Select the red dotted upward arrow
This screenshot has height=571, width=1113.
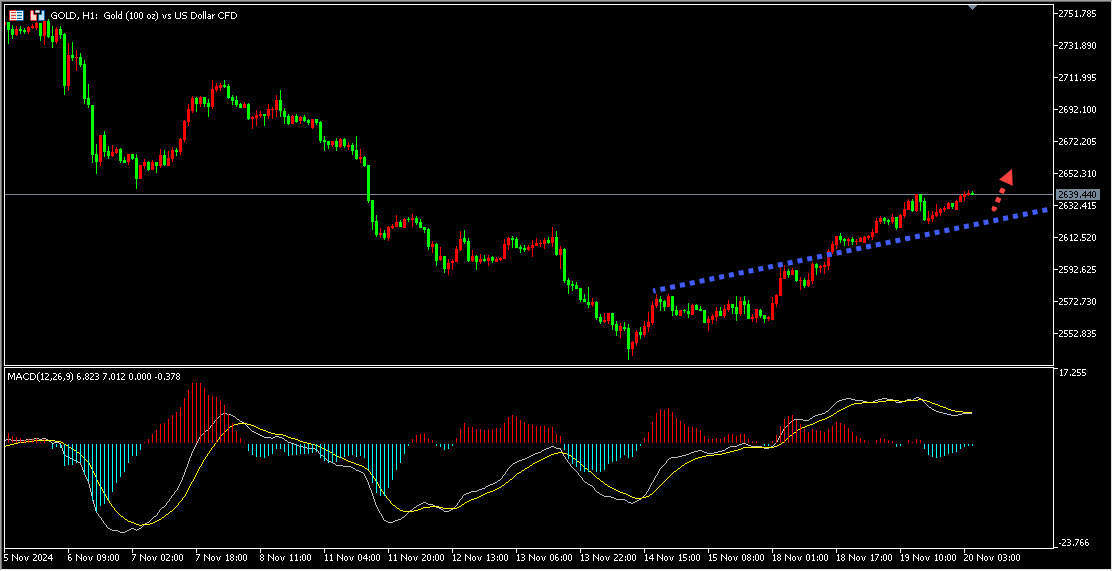coord(1001,189)
